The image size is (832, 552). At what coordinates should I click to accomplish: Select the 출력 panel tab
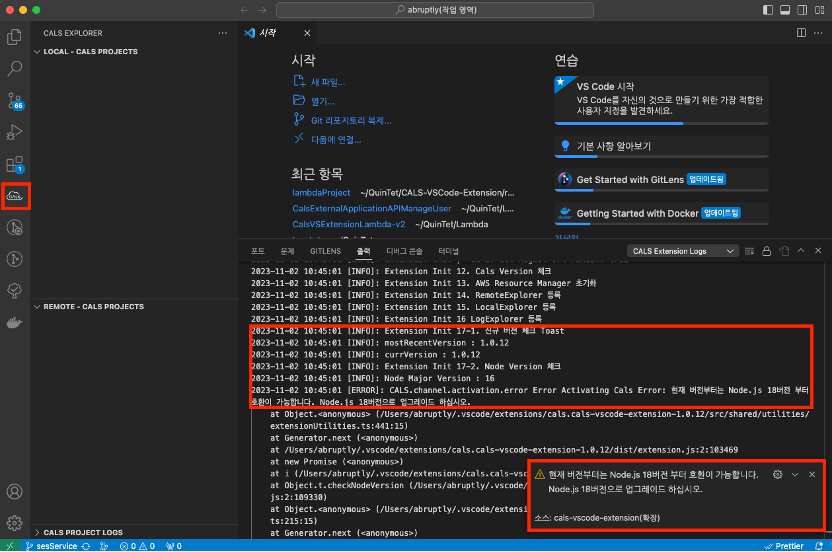point(363,251)
